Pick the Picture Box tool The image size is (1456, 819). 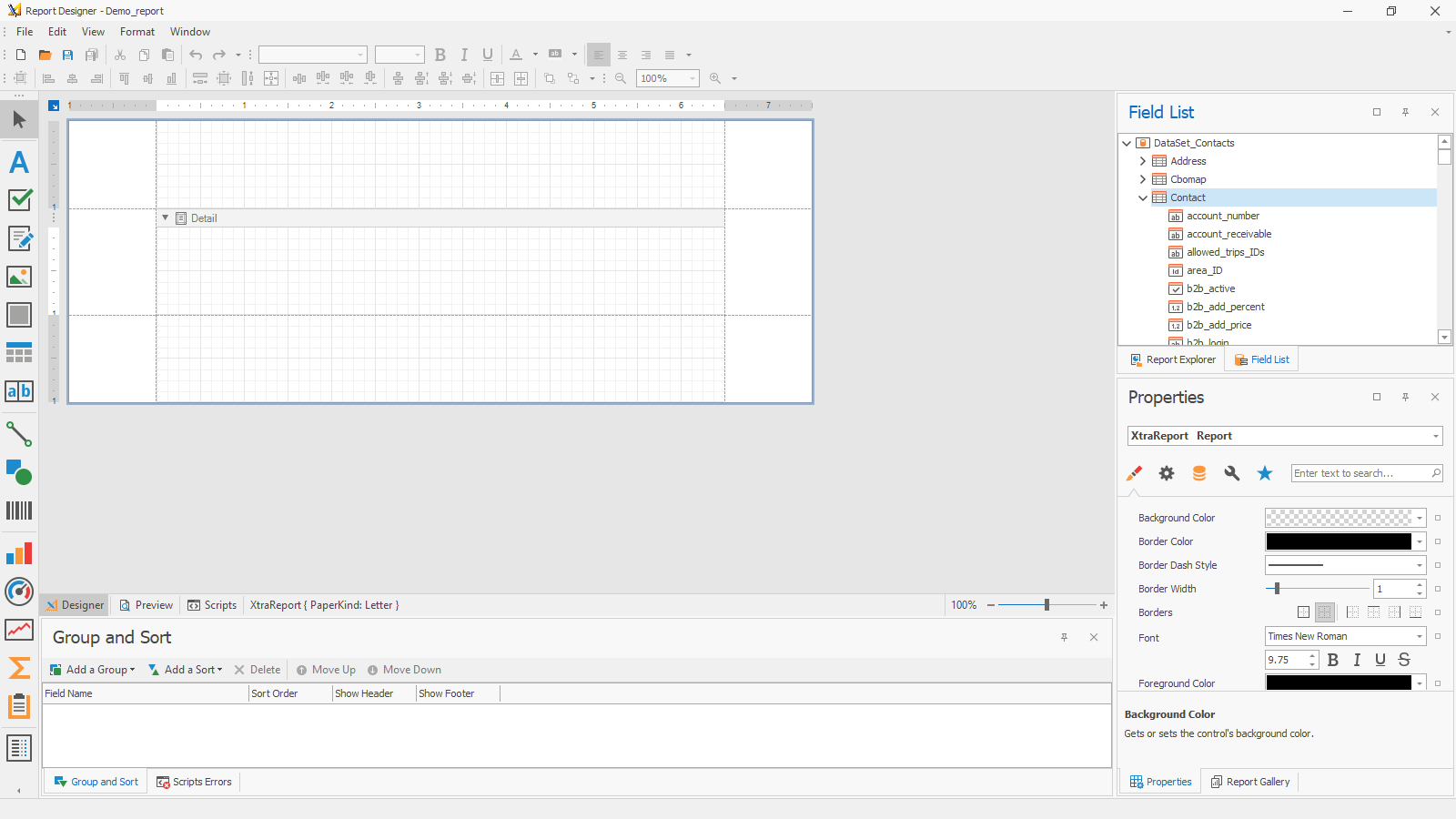coord(19,277)
